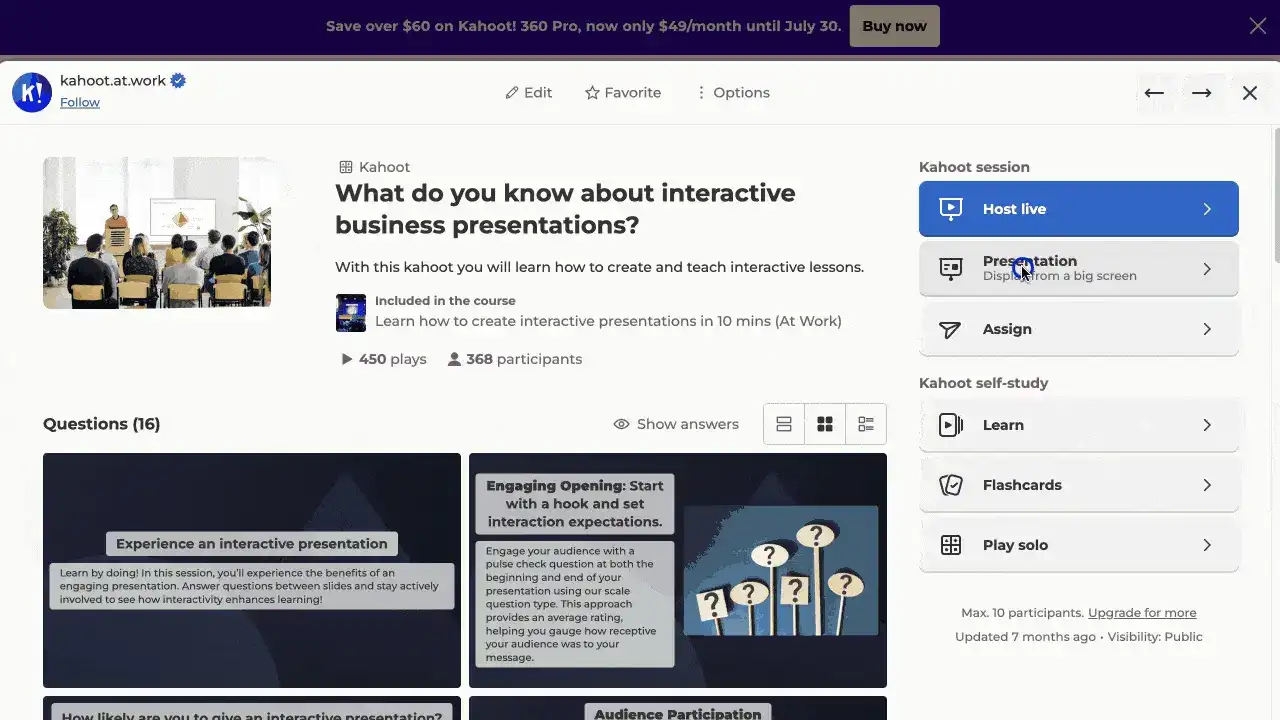Close the kahoot details panel
Viewport: 1280px width, 720px height.
[x=1250, y=93]
